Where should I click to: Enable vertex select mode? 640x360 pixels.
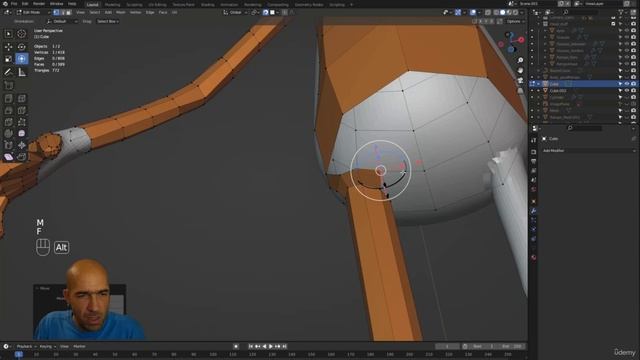click(x=56, y=13)
